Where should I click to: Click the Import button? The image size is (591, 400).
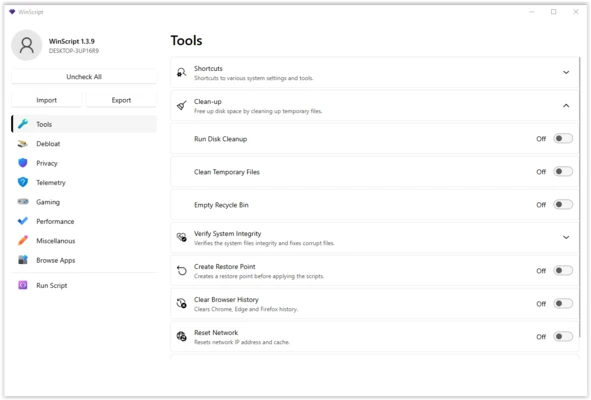coord(46,100)
